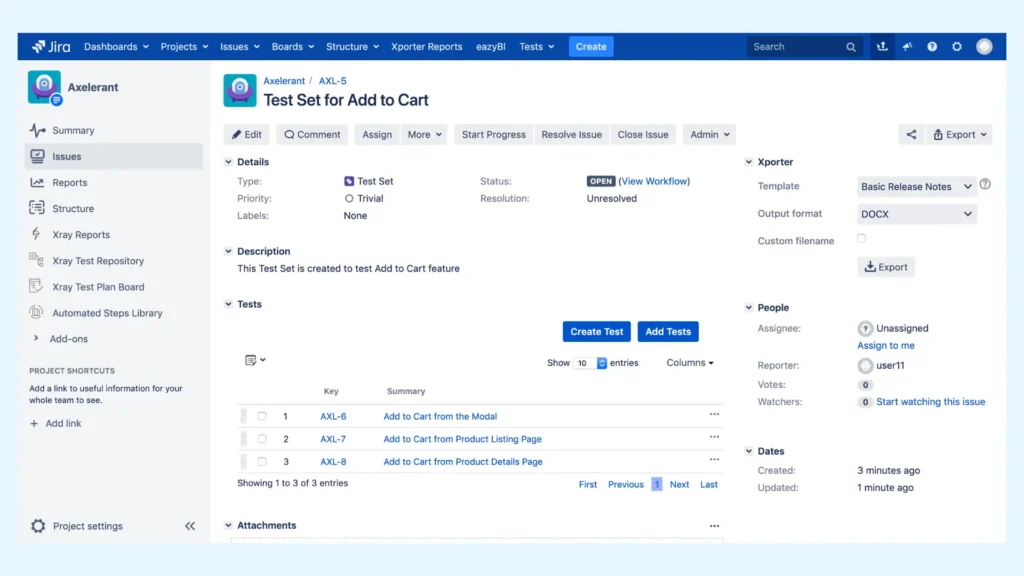Viewport: 1024px width, 576px height.
Task: Click the share icon next to Export
Action: click(x=911, y=135)
